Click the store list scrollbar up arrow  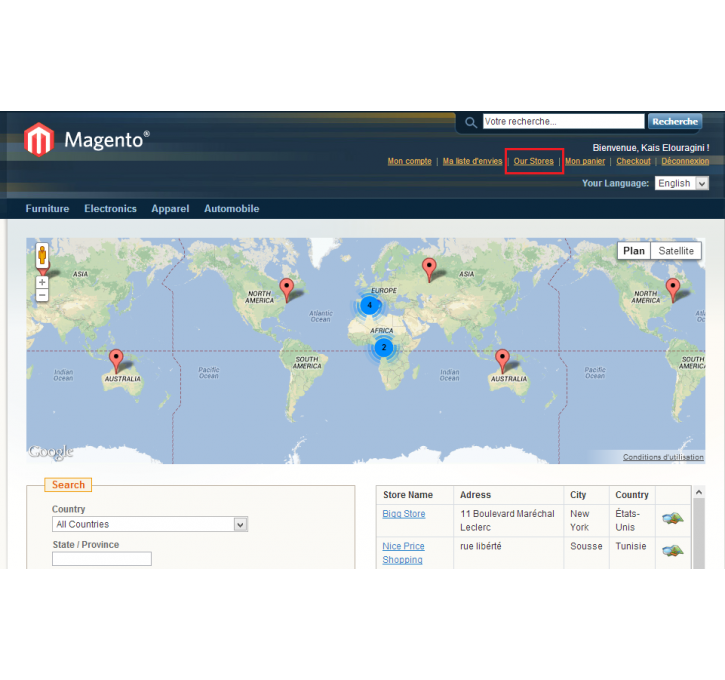[x=699, y=492]
